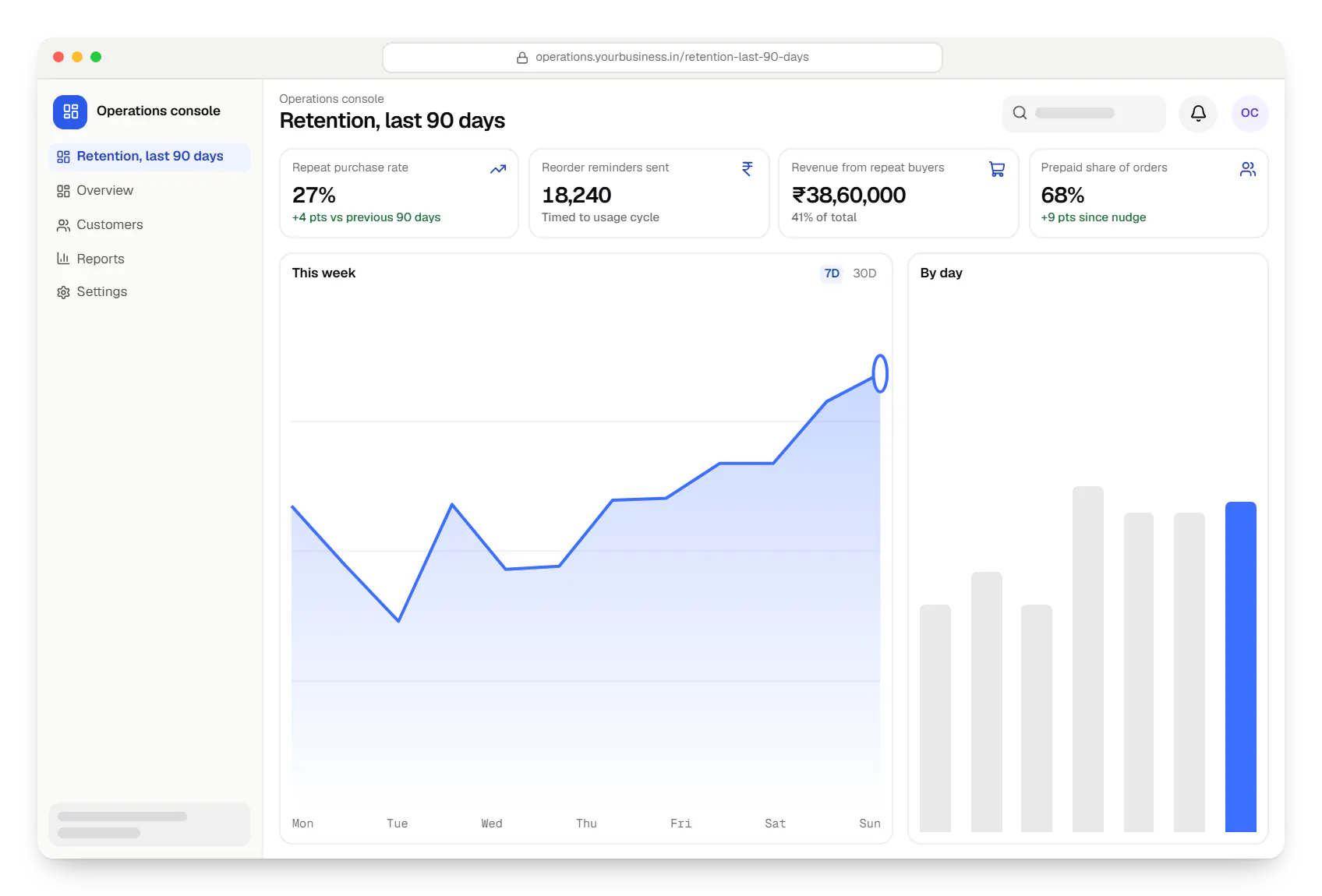This screenshot has height=896, width=1322.
Task: Click 'Timed to usage cycle' text
Action: click(600, 217)
